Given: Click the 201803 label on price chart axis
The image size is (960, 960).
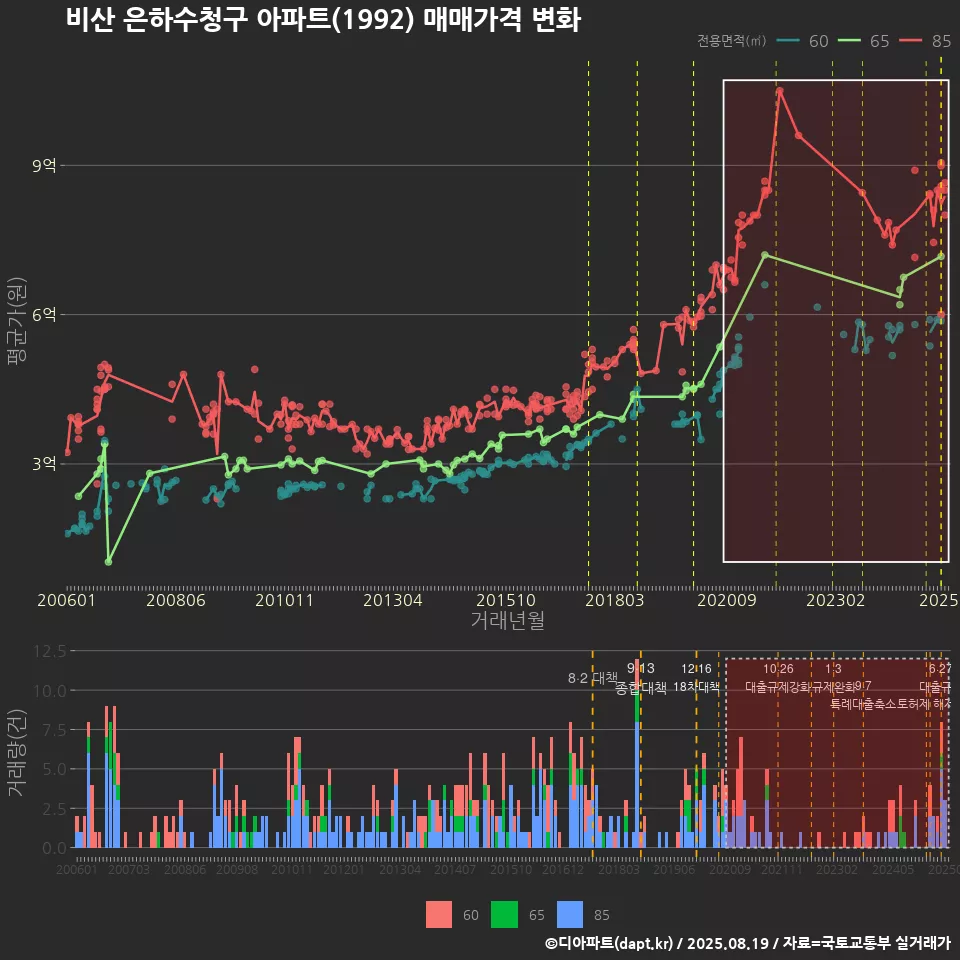Looking at the screenshot, I should click(614, 600).
